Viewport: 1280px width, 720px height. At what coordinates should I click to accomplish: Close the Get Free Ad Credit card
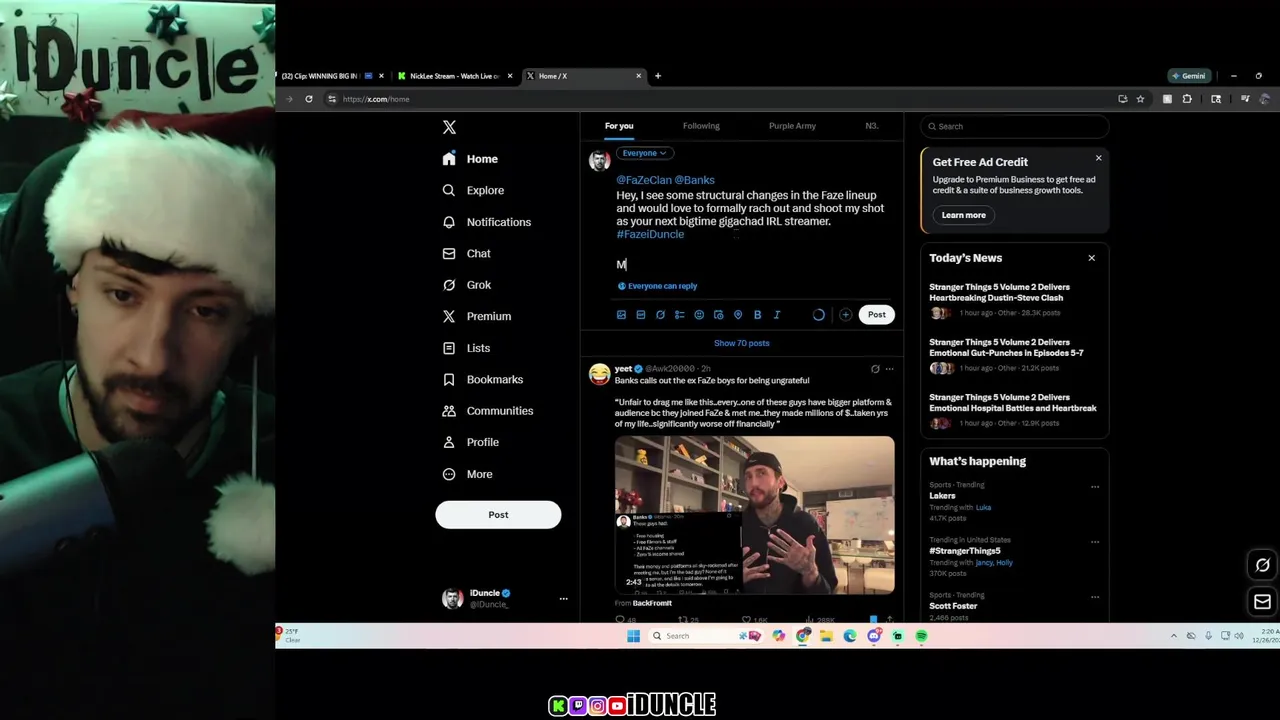(1098, 158)
